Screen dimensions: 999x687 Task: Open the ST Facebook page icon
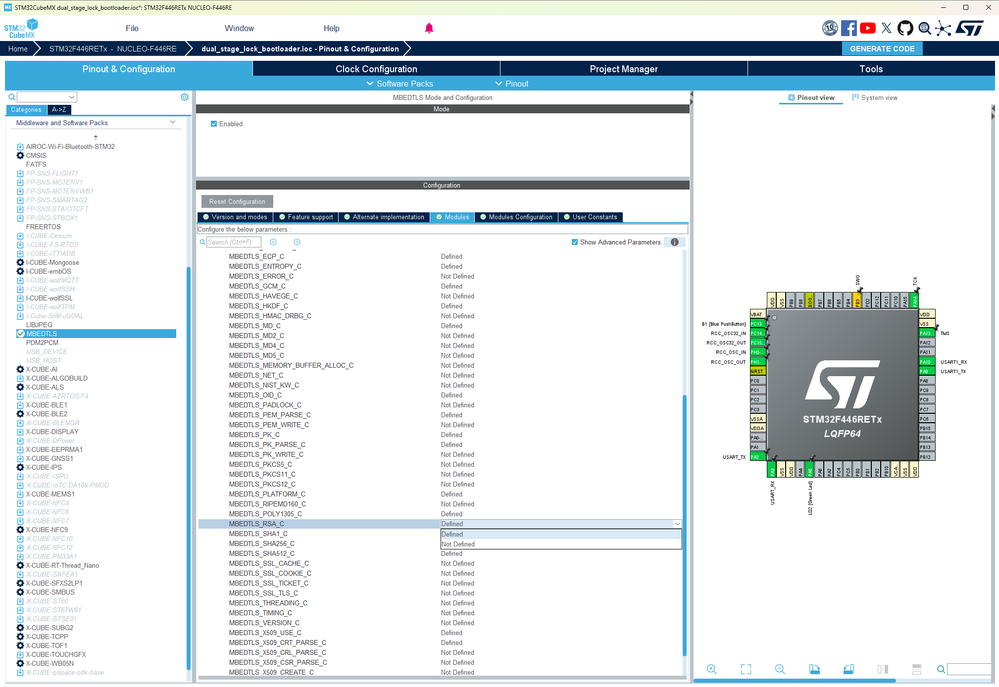848,28
